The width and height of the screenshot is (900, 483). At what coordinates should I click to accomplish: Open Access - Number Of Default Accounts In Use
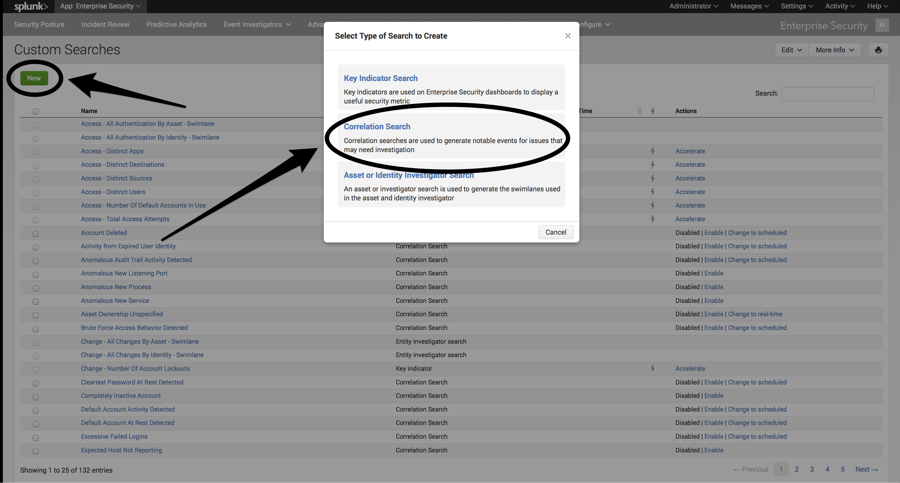[143, 206]
